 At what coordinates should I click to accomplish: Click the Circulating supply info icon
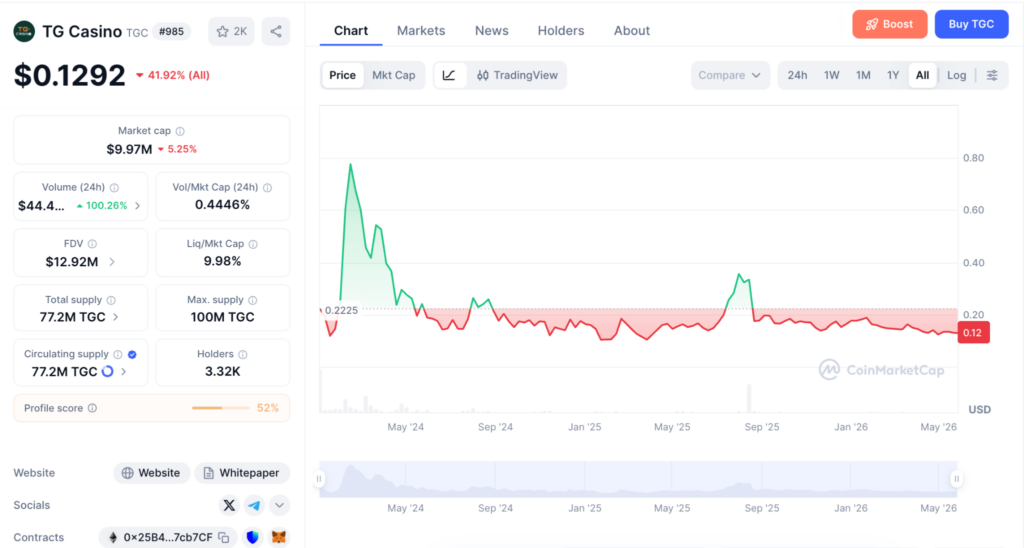(118, 354)
